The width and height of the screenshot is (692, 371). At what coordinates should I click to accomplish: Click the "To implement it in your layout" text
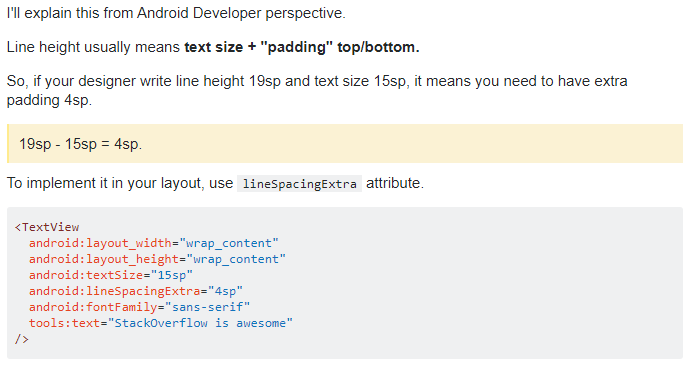click(120, 183)
